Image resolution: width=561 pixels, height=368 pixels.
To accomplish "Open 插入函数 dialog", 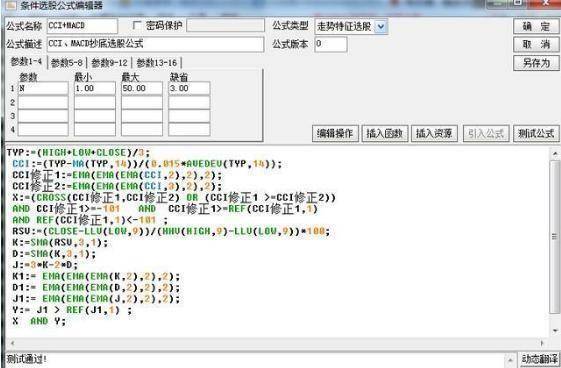I will [385, 134].
